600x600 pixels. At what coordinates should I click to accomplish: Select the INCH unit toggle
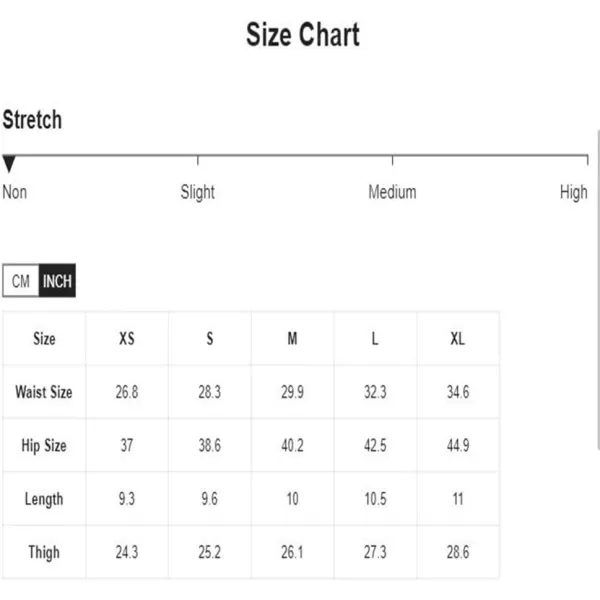(x=57, y=280)
